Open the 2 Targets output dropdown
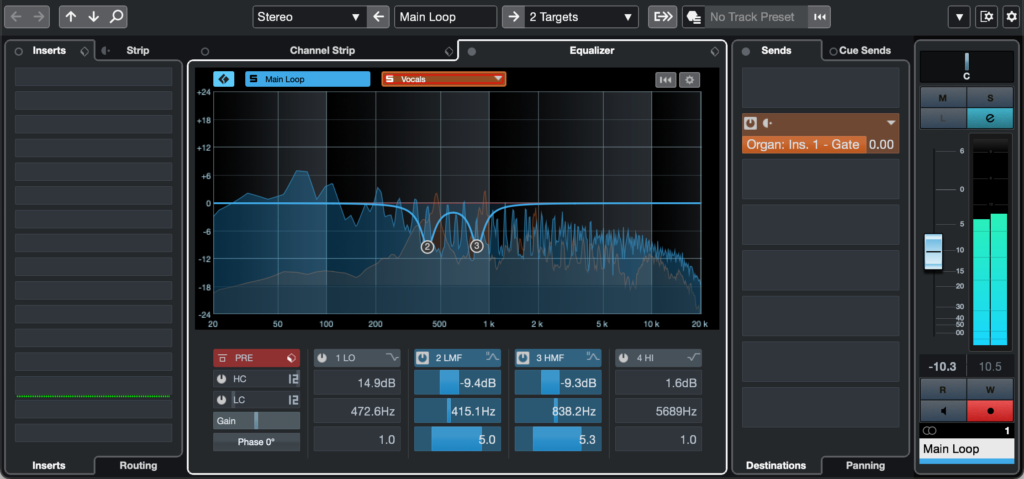 (x=581, y=17)
